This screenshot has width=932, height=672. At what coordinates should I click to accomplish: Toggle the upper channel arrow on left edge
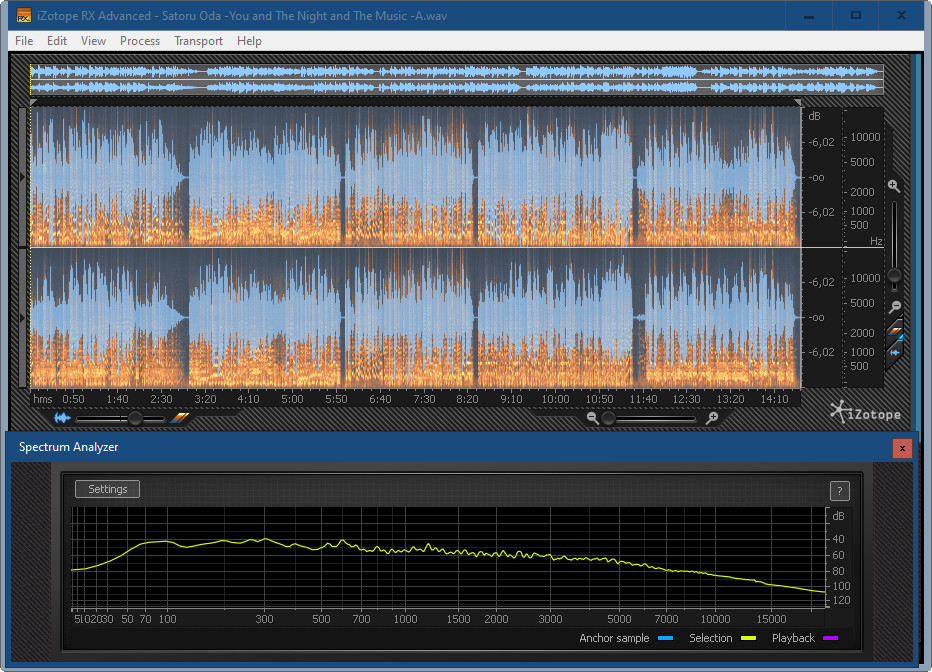click(24, 177)
